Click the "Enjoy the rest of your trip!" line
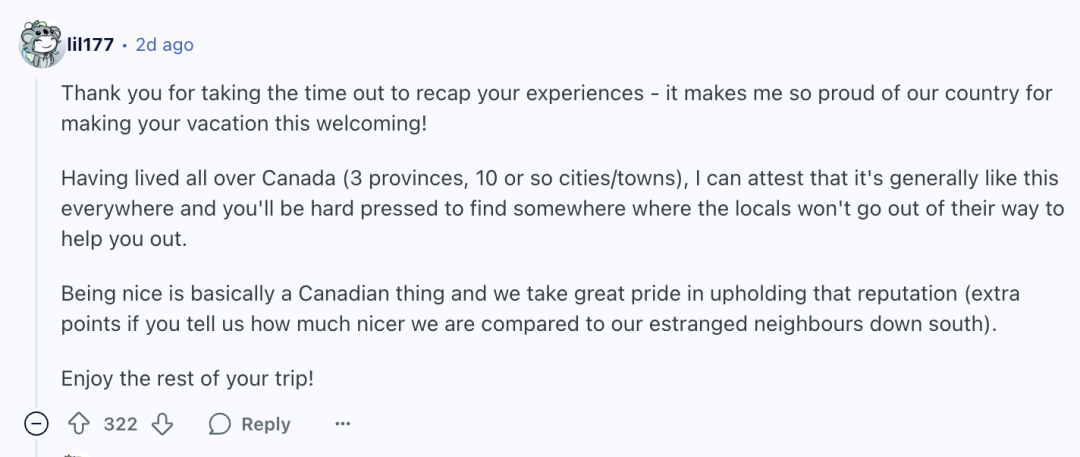Image resolution: width=1080 pixels, height=457 pixels. point(187,379)
